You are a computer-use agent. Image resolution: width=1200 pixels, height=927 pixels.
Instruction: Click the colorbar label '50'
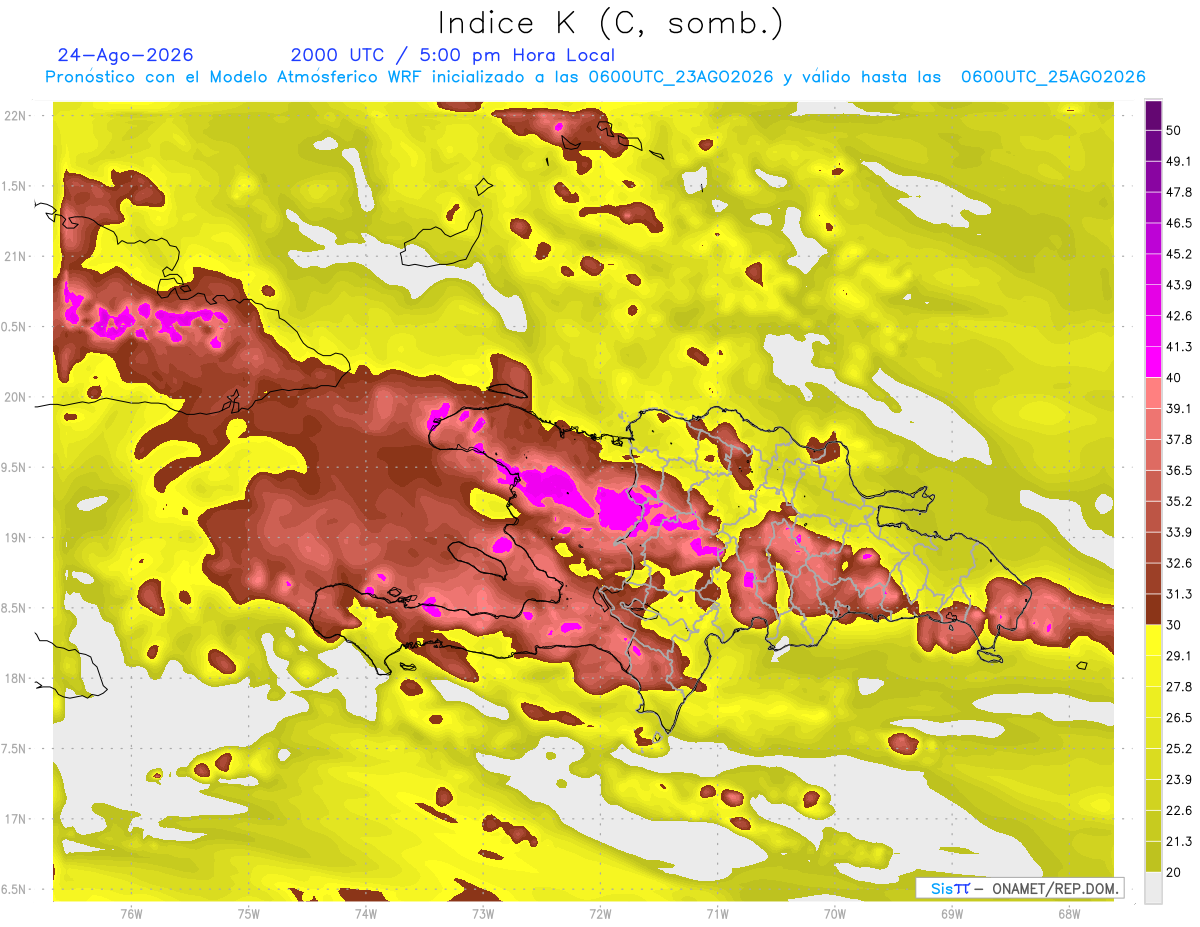(x=1175, y=131)
